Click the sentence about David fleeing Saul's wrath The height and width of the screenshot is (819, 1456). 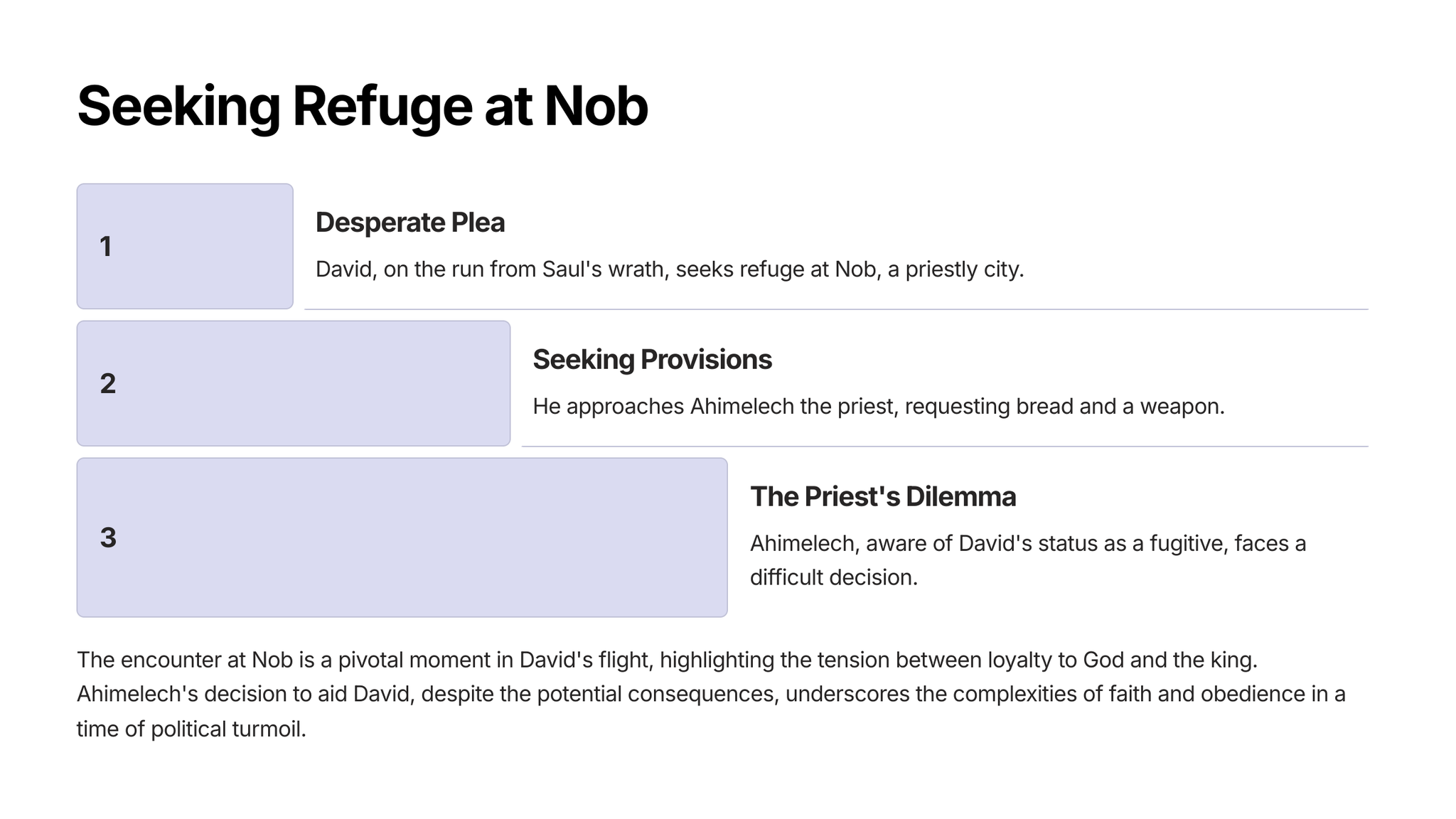coord(669,269)
